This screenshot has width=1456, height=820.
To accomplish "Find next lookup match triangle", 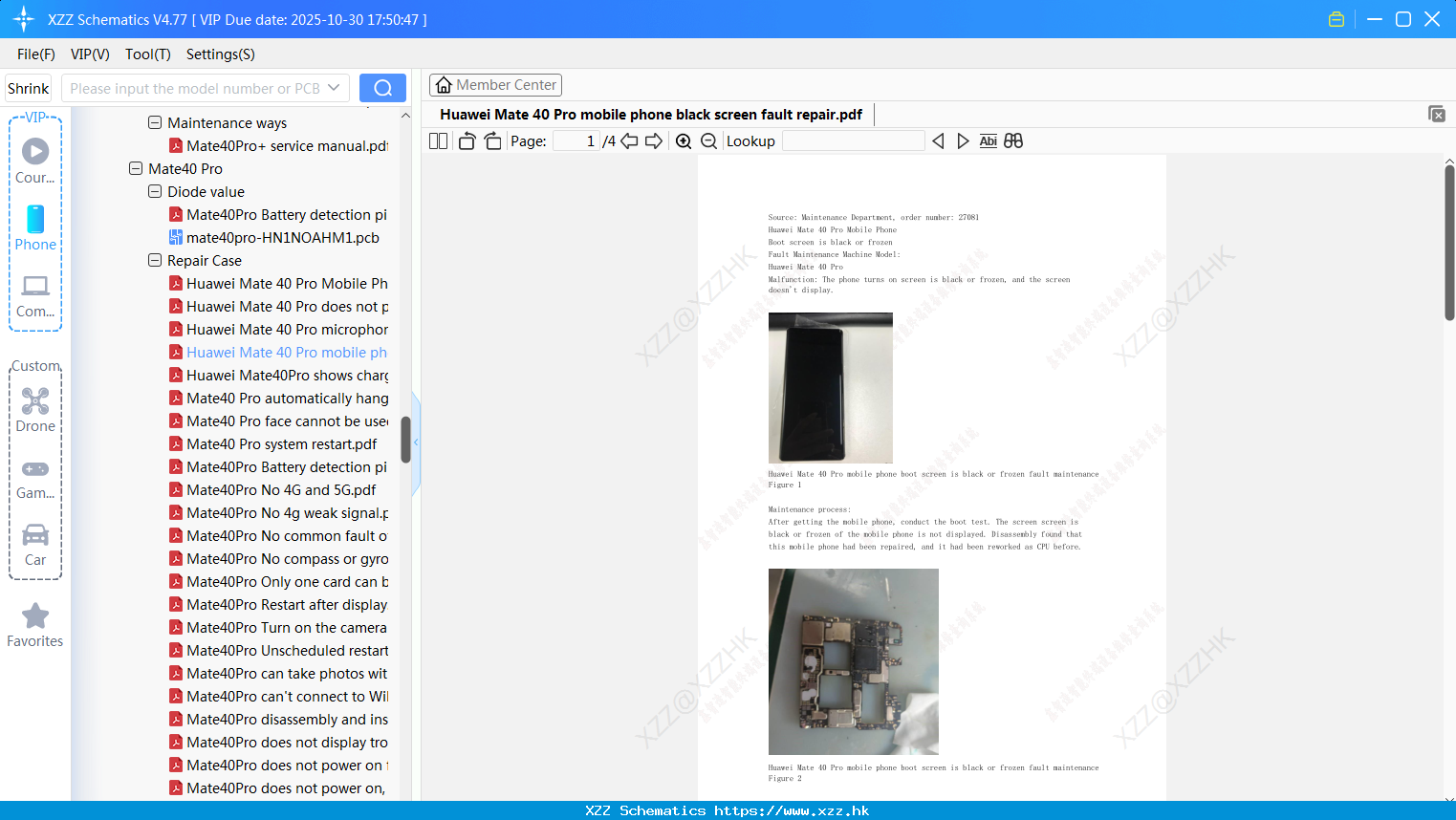I will [963, 140].
